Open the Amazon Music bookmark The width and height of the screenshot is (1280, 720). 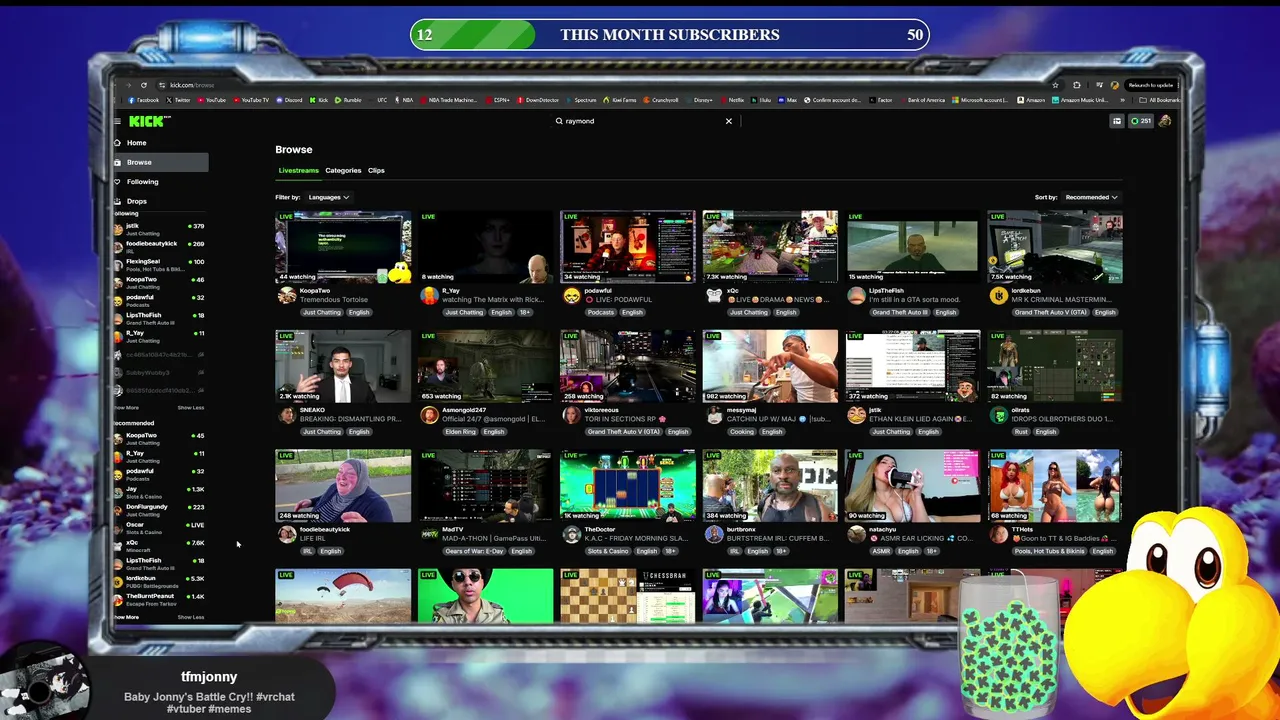1080,100
